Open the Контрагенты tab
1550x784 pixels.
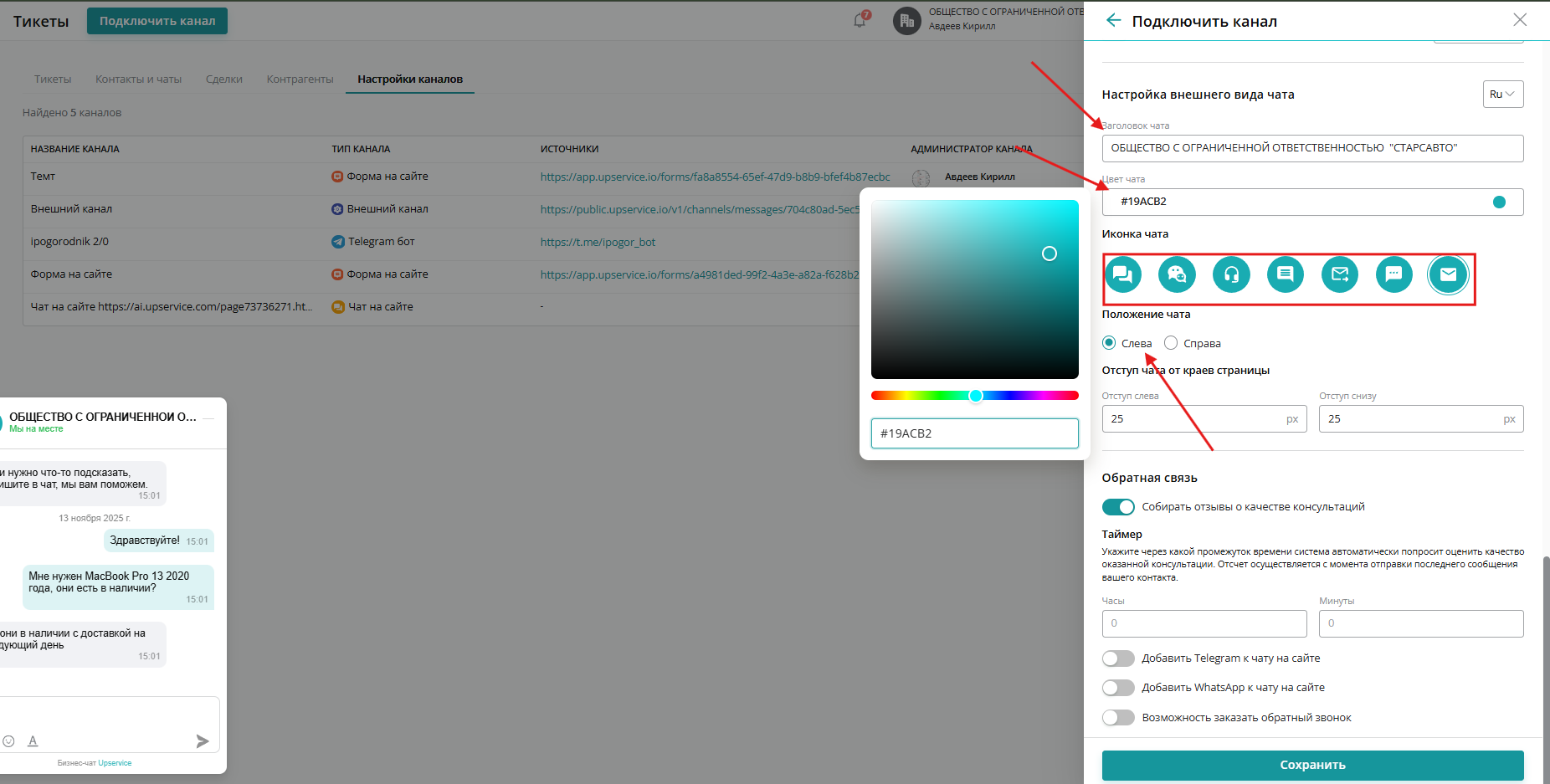(x=300, y=79)
